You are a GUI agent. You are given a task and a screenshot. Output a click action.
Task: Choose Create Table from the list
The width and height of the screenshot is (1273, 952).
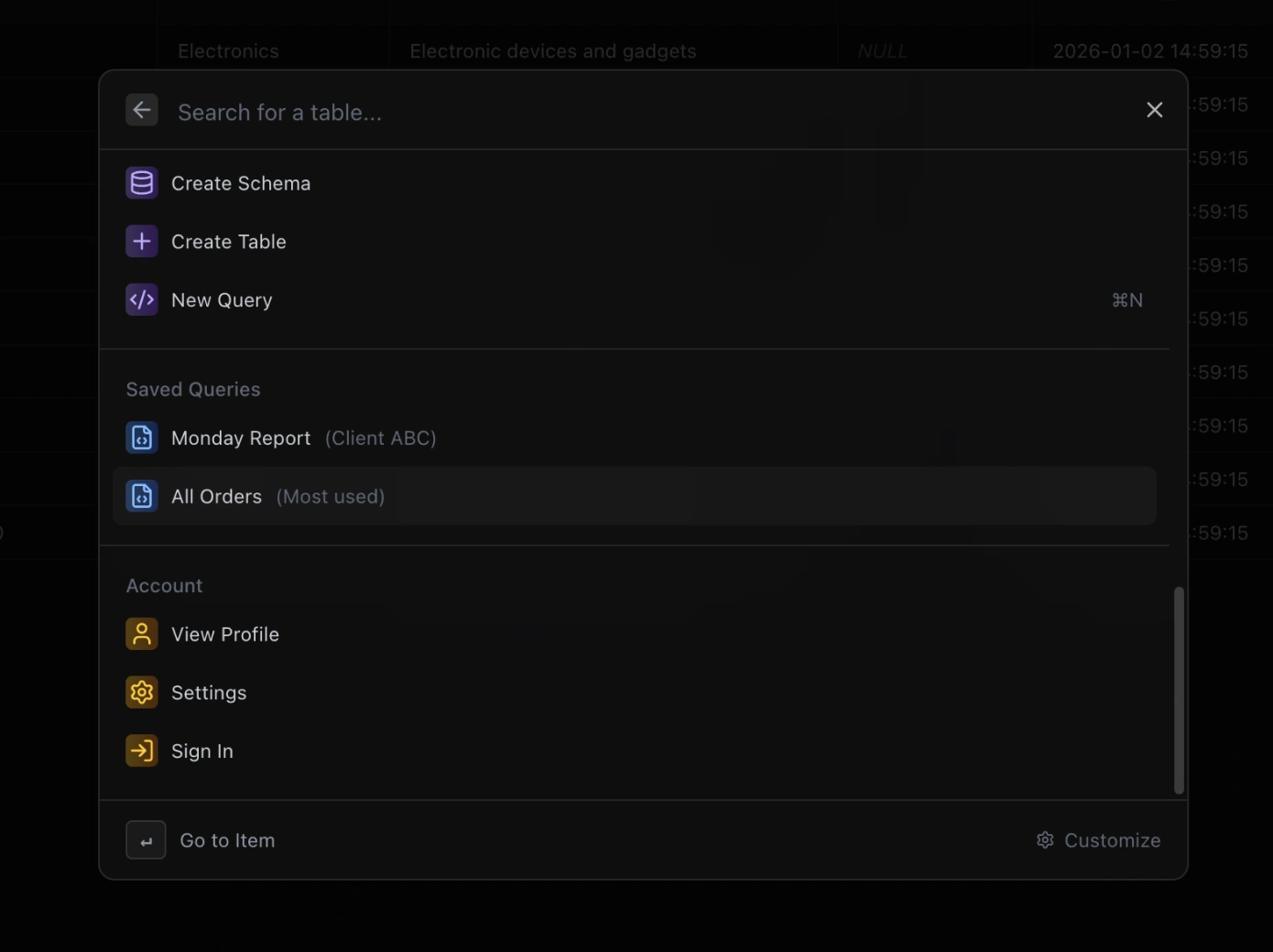(229, 242)
